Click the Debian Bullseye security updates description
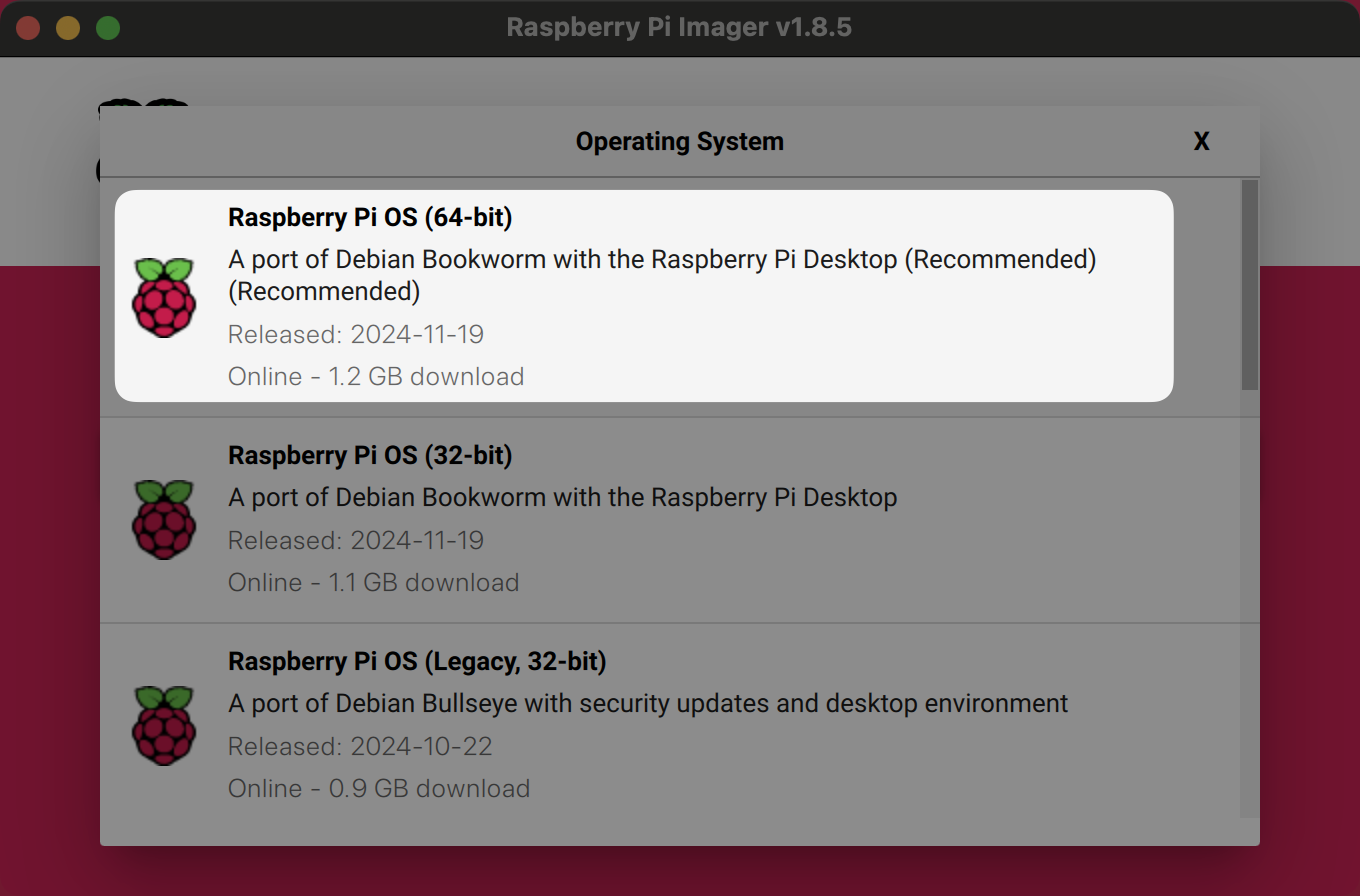 click(x=648, y=703)
